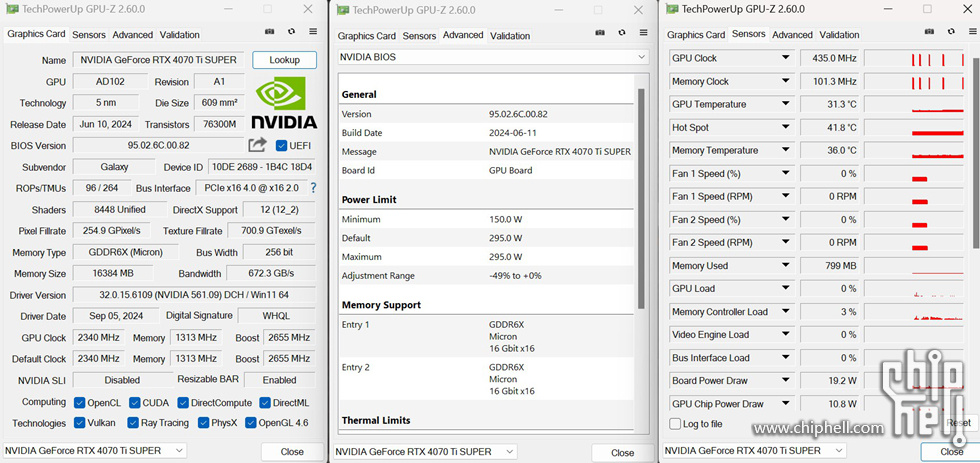Click Memory Size field 16384 MB
This screenshot has height=463, width=980.
[x=113, y=274]
